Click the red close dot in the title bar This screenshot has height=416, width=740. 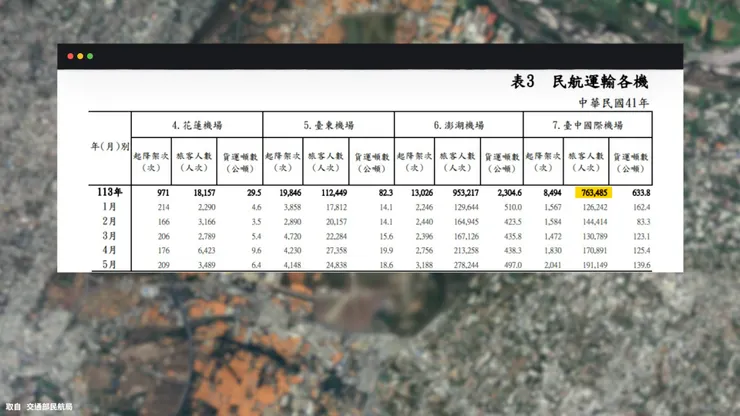(x=70, y=56)
